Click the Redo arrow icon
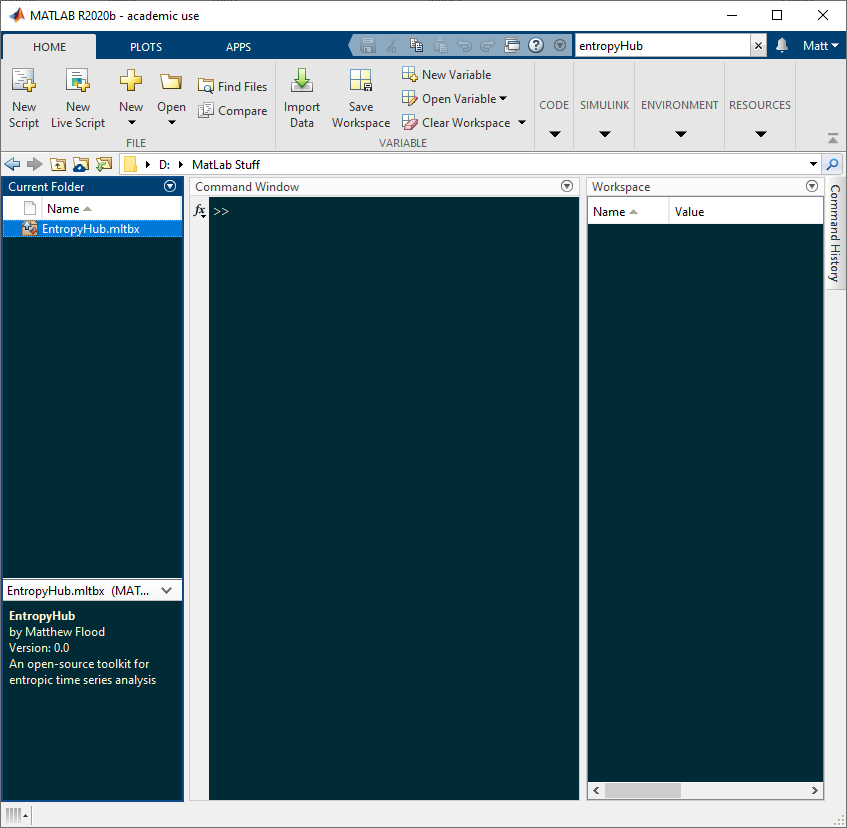This screenshot has width=847, height=828. (487, 45)
